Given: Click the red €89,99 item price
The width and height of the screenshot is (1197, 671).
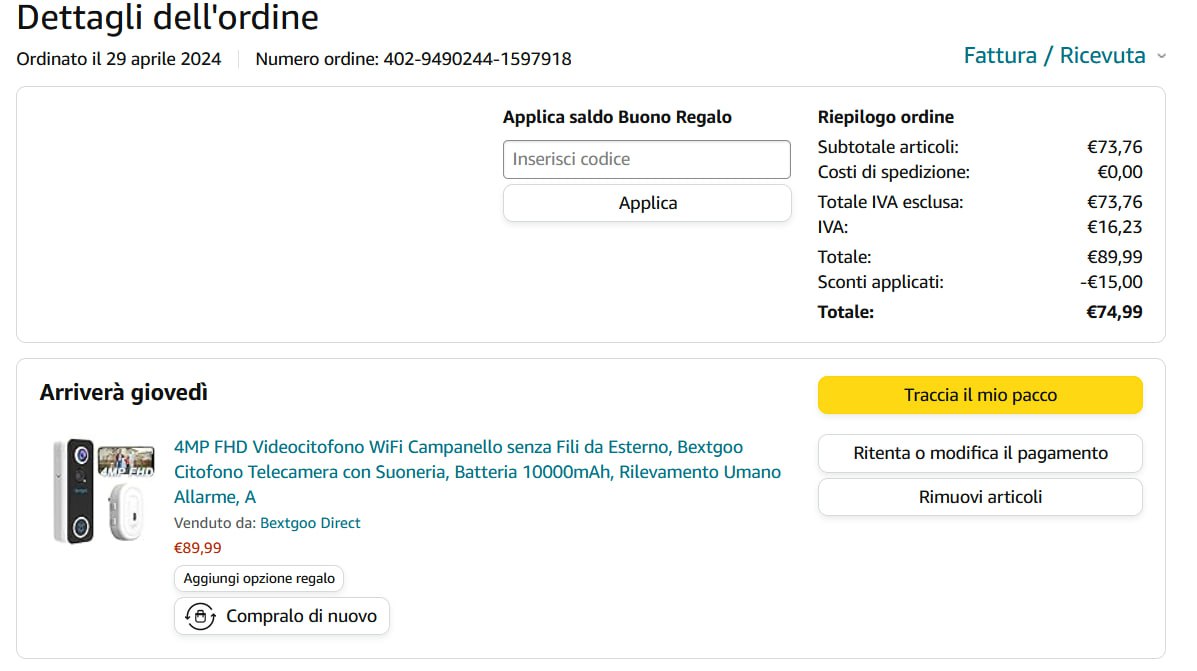Looking at the screenshot, I should point(198,548).
